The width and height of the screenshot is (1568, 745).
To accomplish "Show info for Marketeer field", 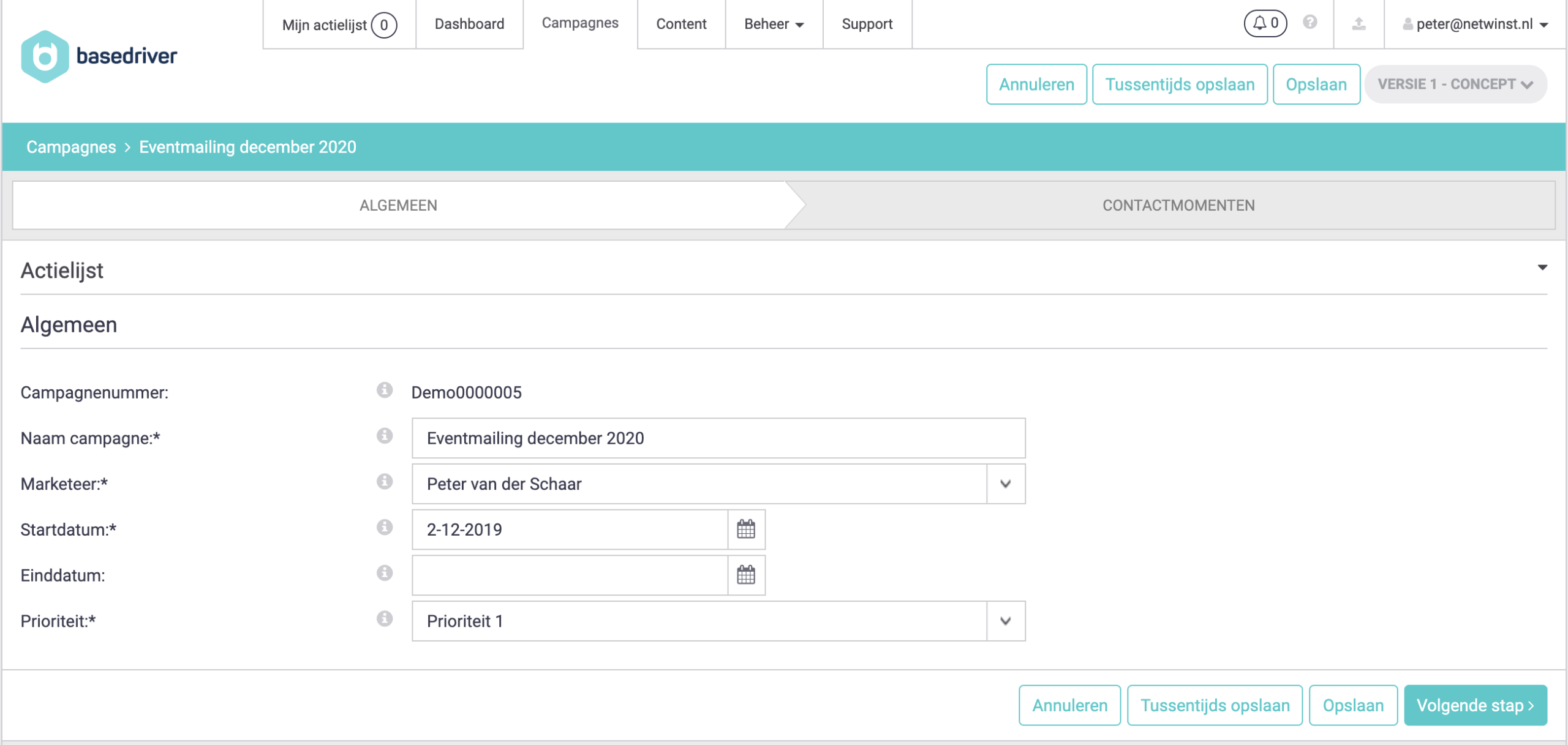I will coord(385,482).
